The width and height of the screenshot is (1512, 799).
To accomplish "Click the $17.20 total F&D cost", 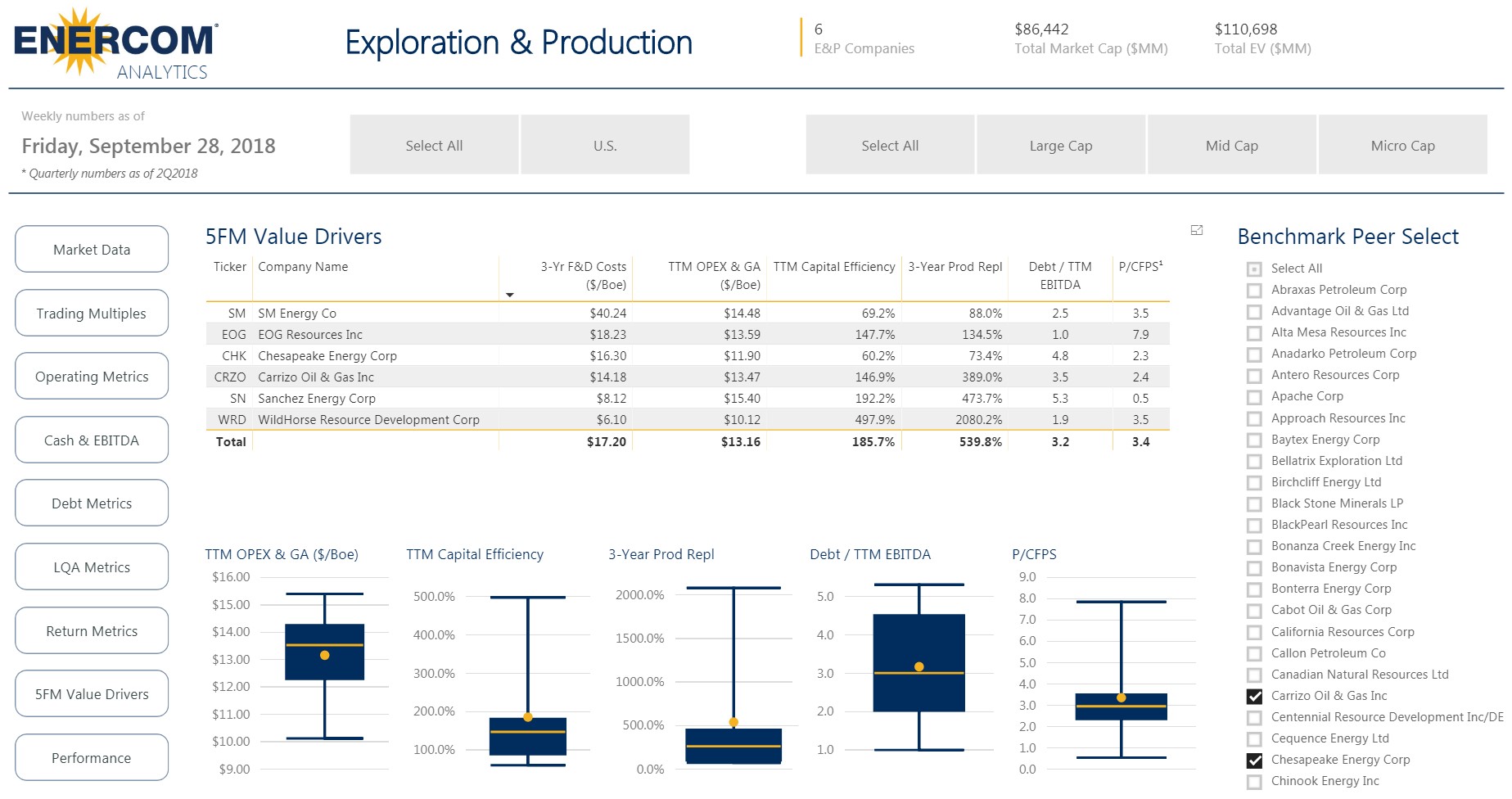I will pyautogui.click(x=607, y=442).
